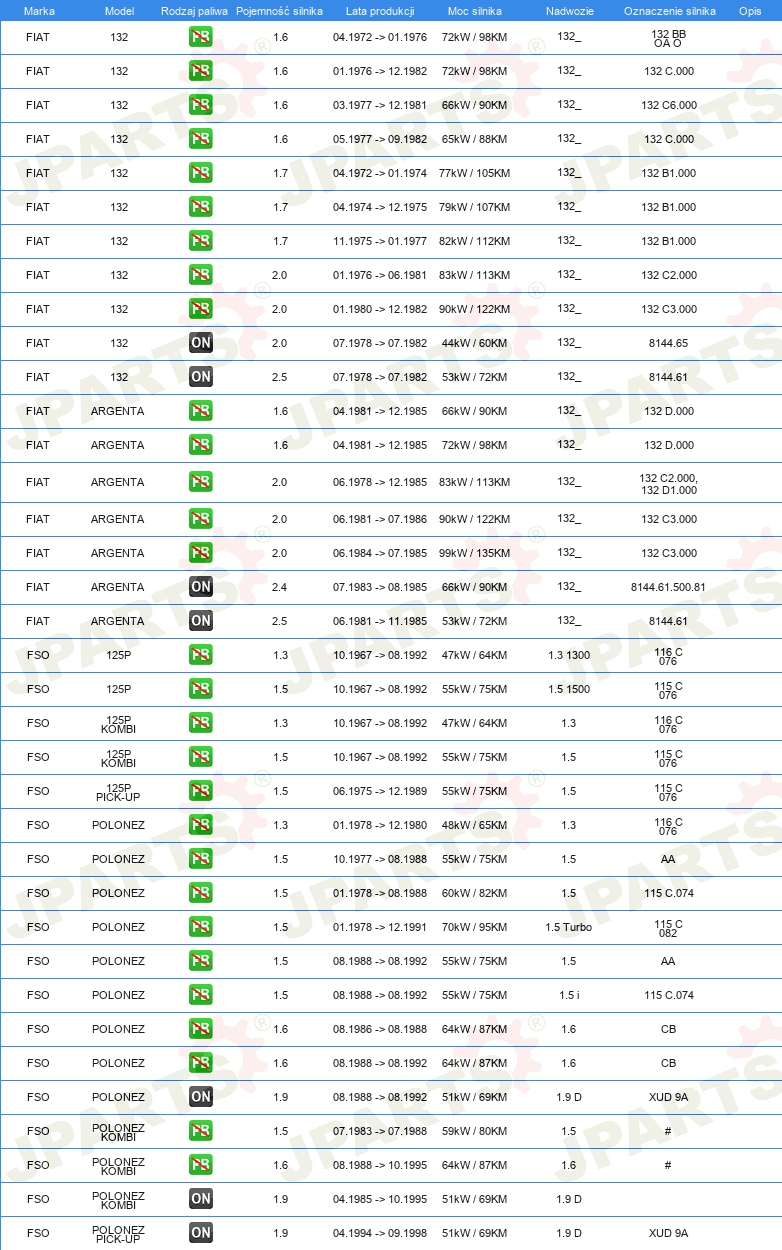Click the petrol icon in the 1.3 1300 body row

pos(201,655)
